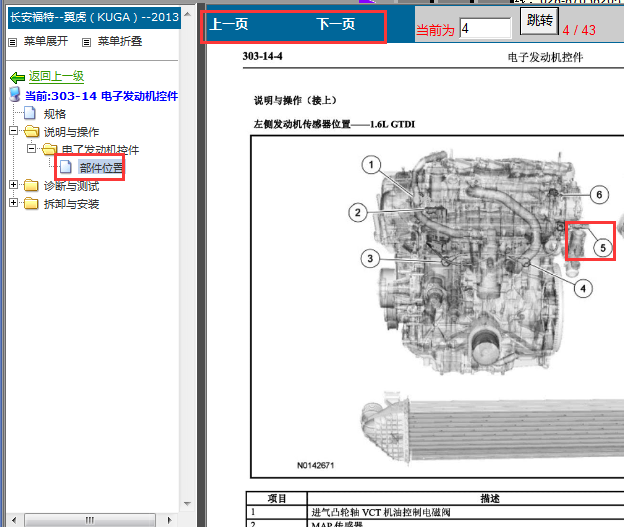Click sidebar horizontal scroll right arrow
Image resolution: width=624 pixels, height=527 pixels.
(170, 520)
